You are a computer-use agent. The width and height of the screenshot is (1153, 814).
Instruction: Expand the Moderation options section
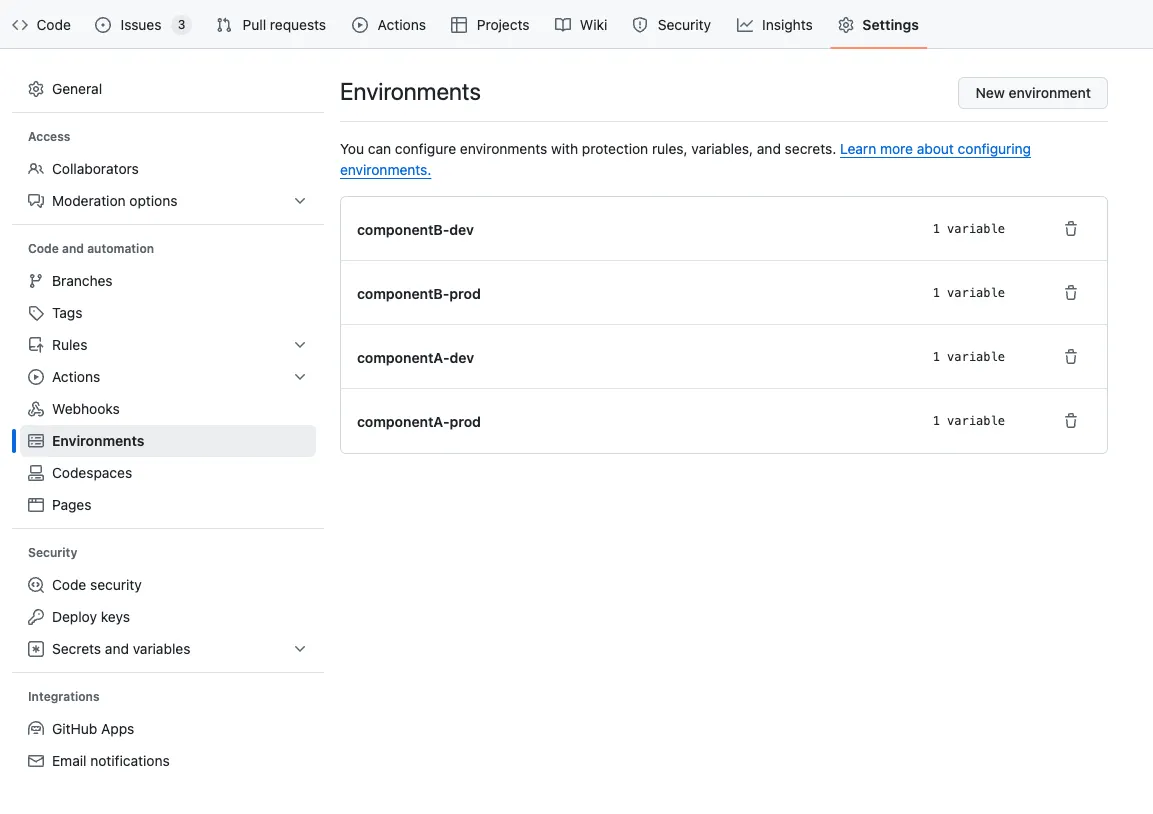point(300,201)
